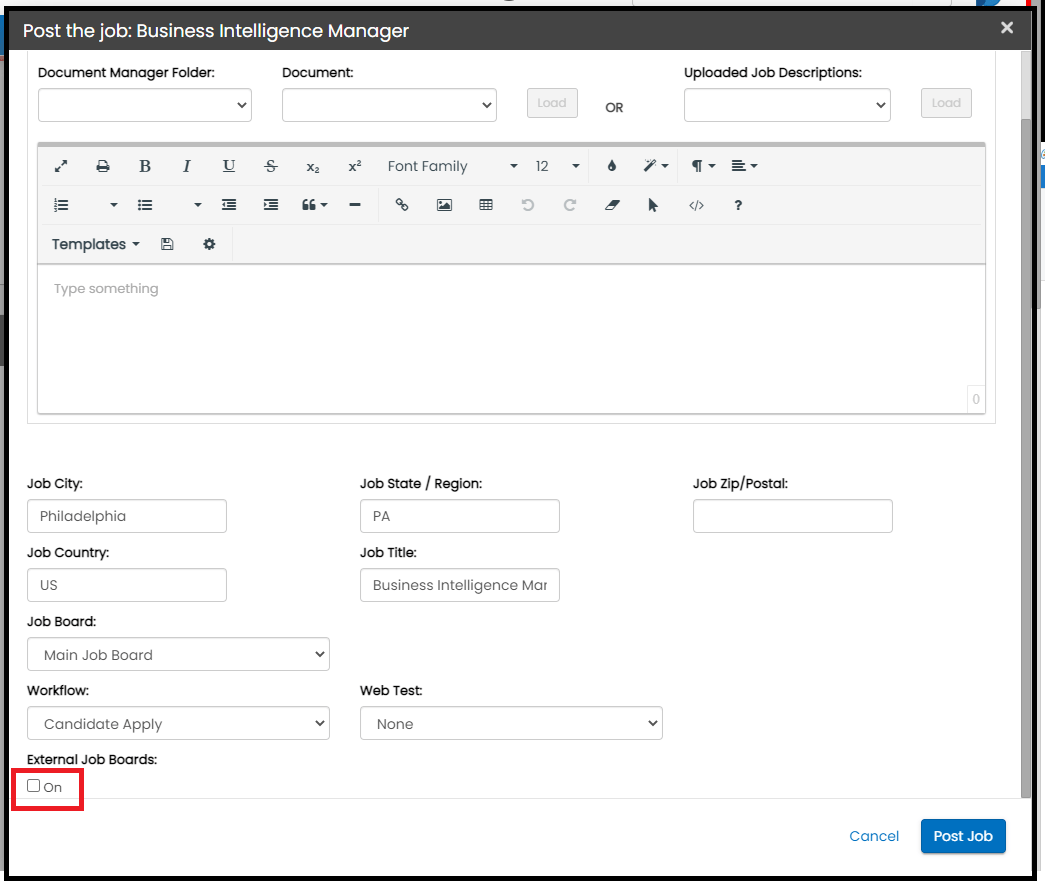Open the Web Test dropdown
This screenshot has height=891, width=1045.
click(x=511, y=724)
